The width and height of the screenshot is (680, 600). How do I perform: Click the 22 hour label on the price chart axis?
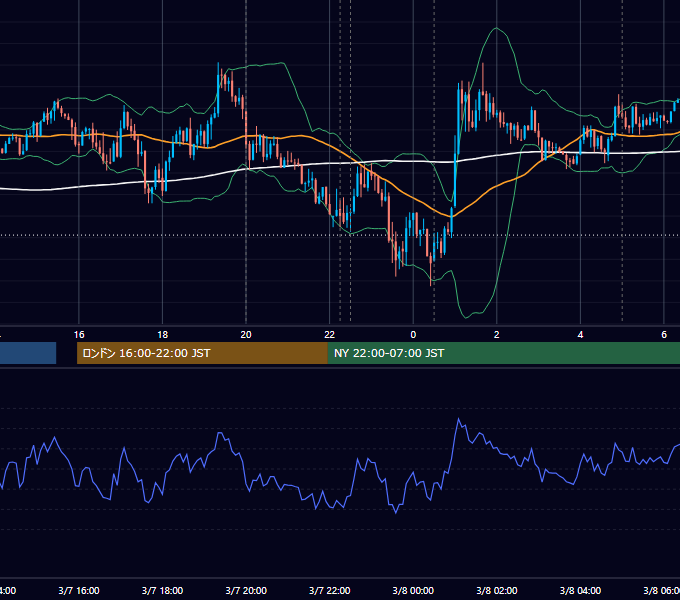click(330, 335)
